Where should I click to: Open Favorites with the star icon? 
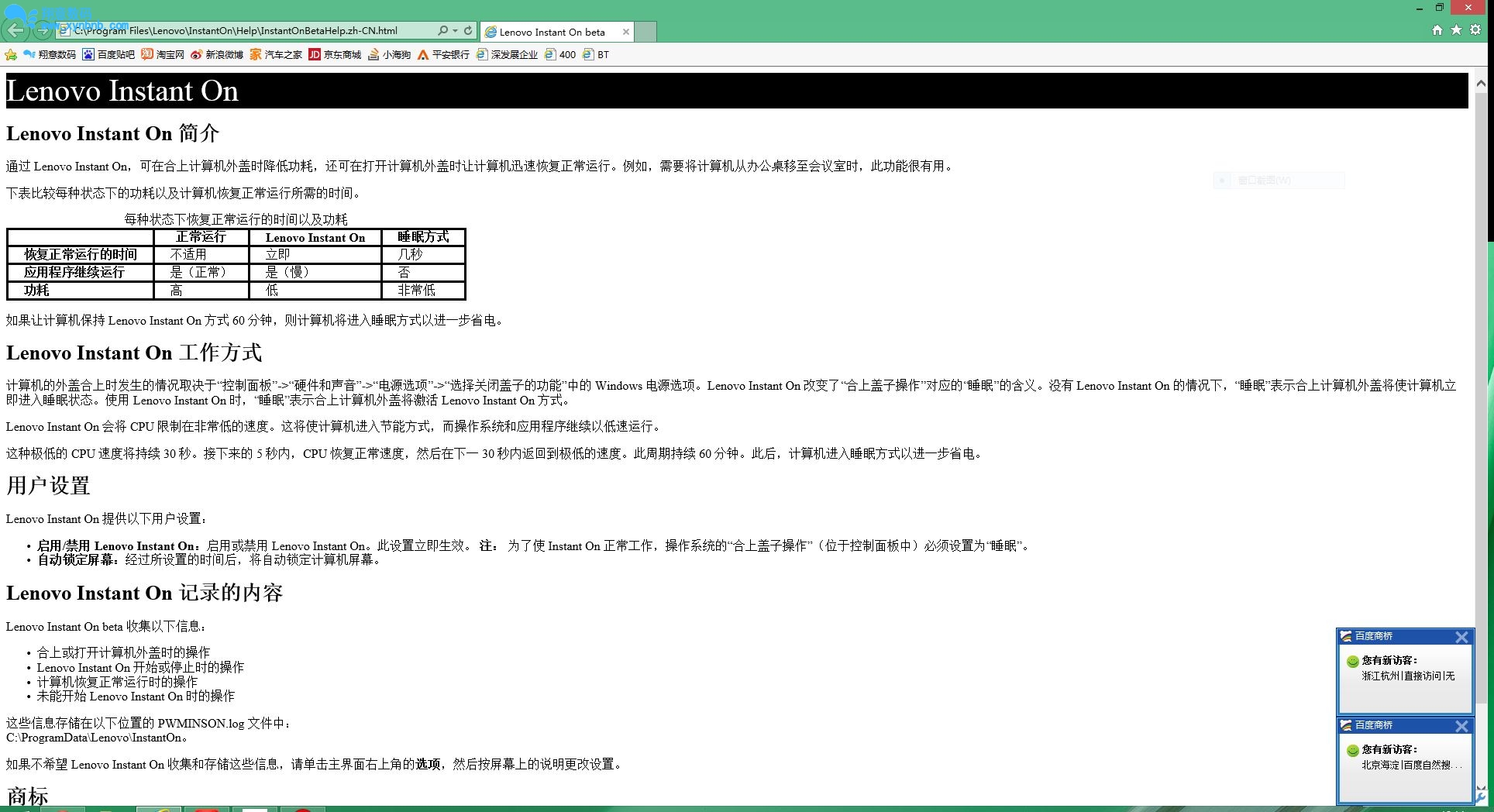(1456, 30)
